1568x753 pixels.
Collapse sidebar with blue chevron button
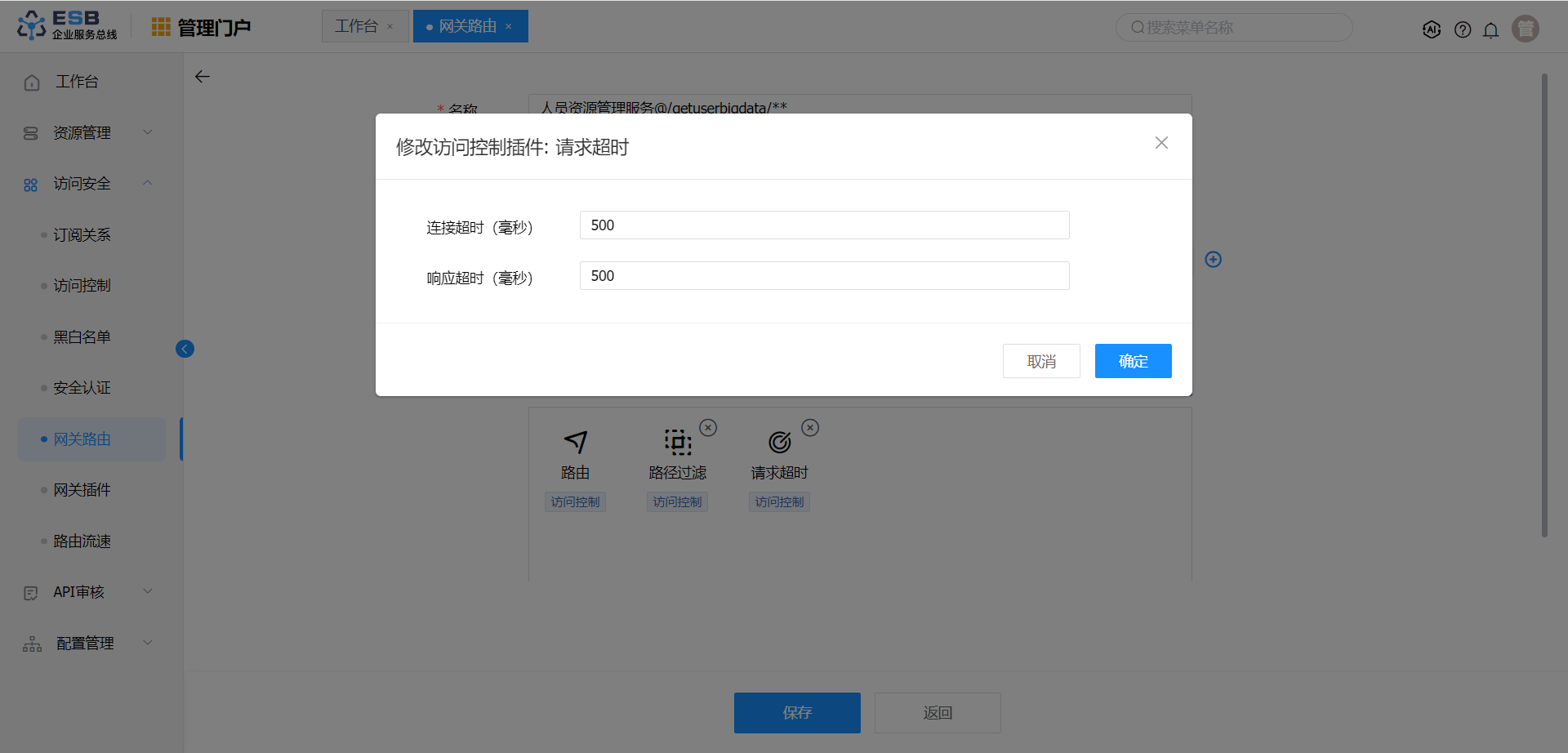185,349
